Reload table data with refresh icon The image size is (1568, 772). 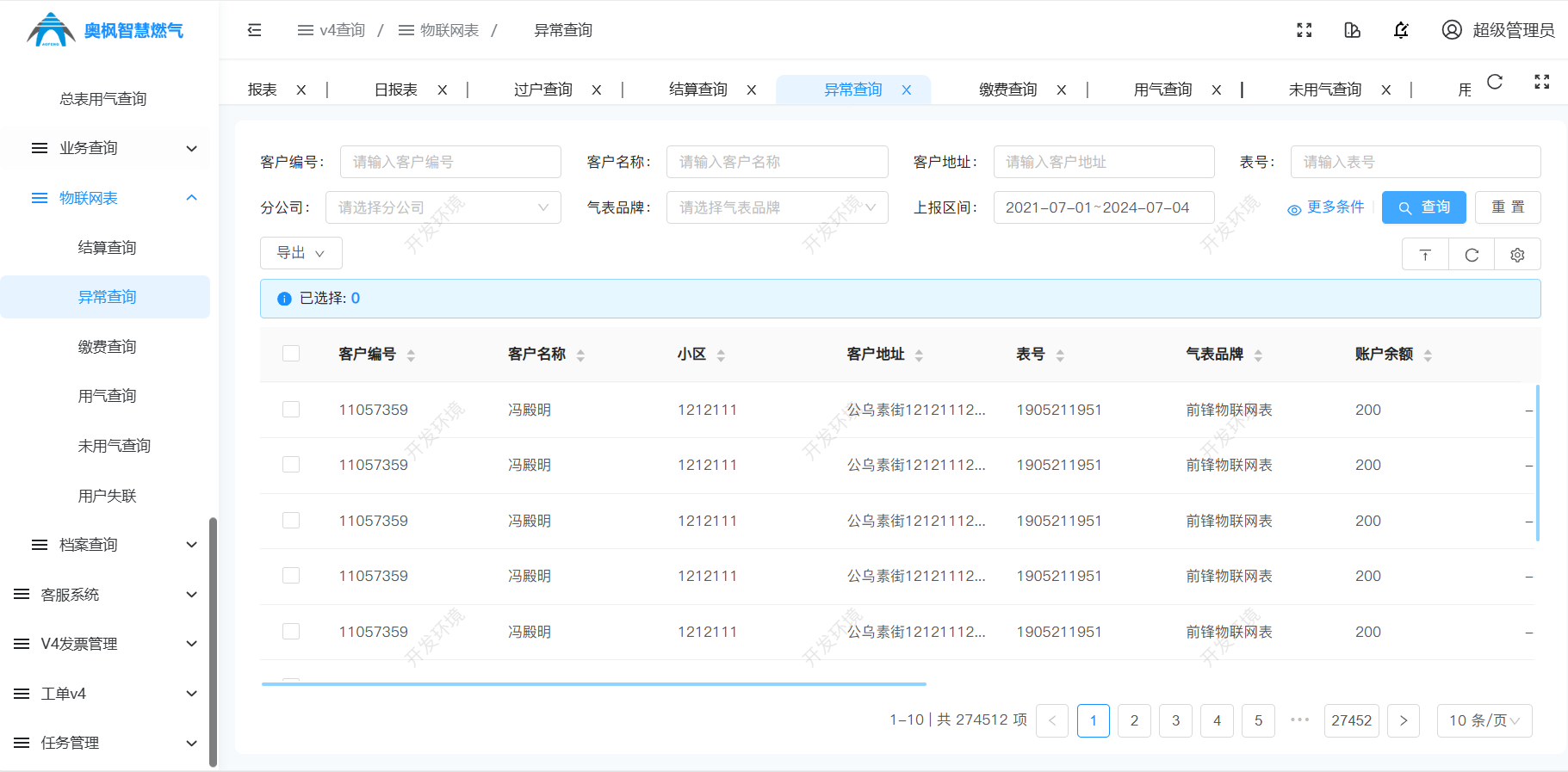[x=1472, y=255]
